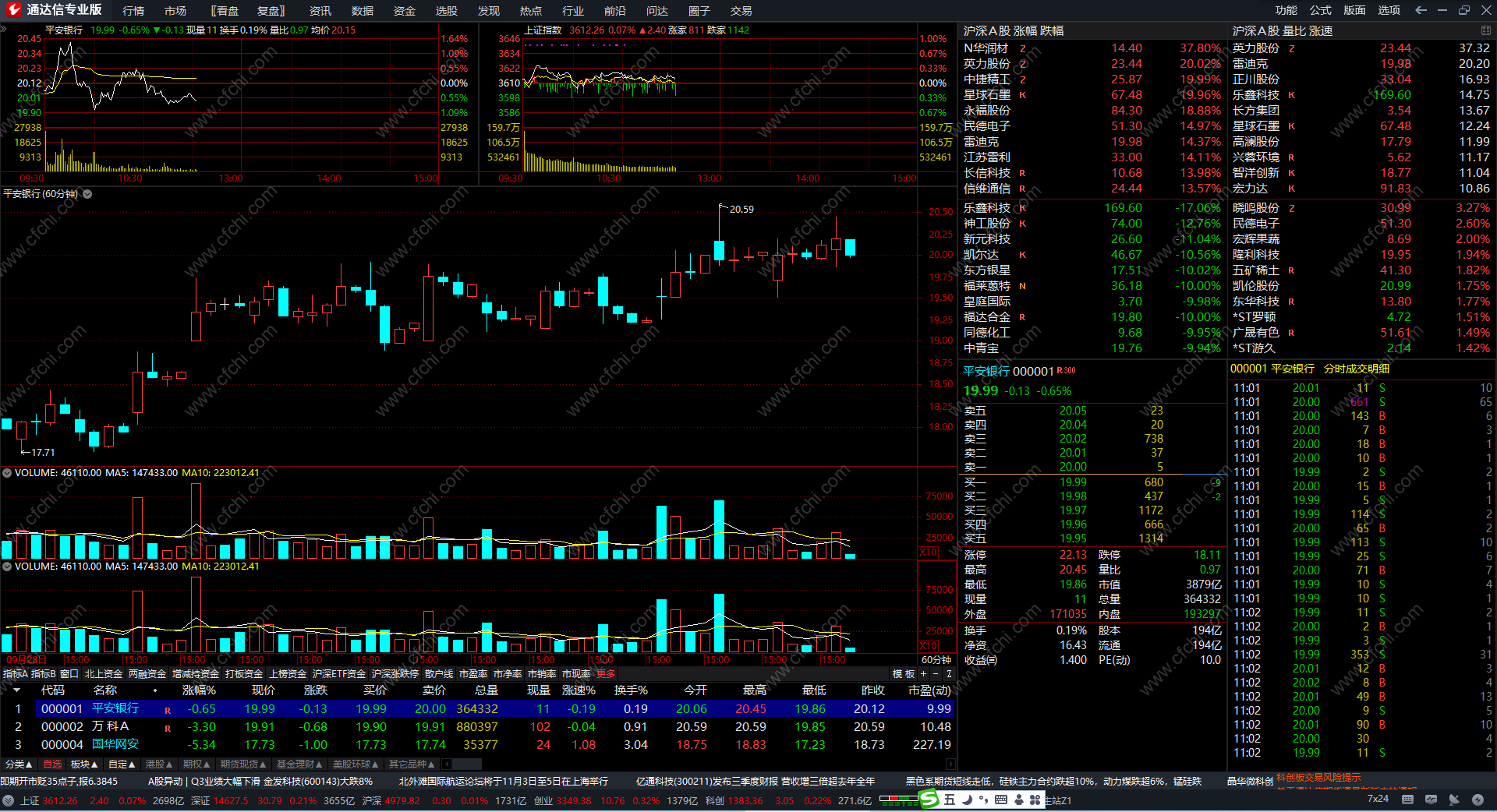Expand the 分类▲ tab menu
1497x812 pixels.
point(19,764)
